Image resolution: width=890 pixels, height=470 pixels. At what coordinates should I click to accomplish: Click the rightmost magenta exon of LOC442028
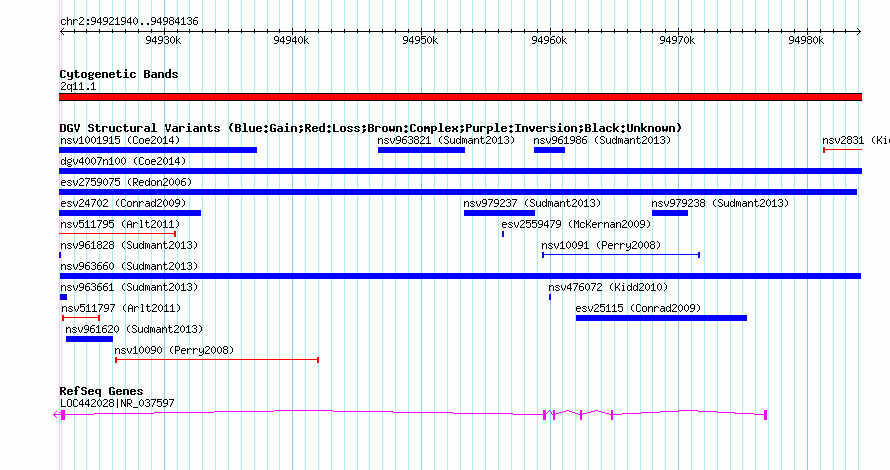click(x=766, y=415)
